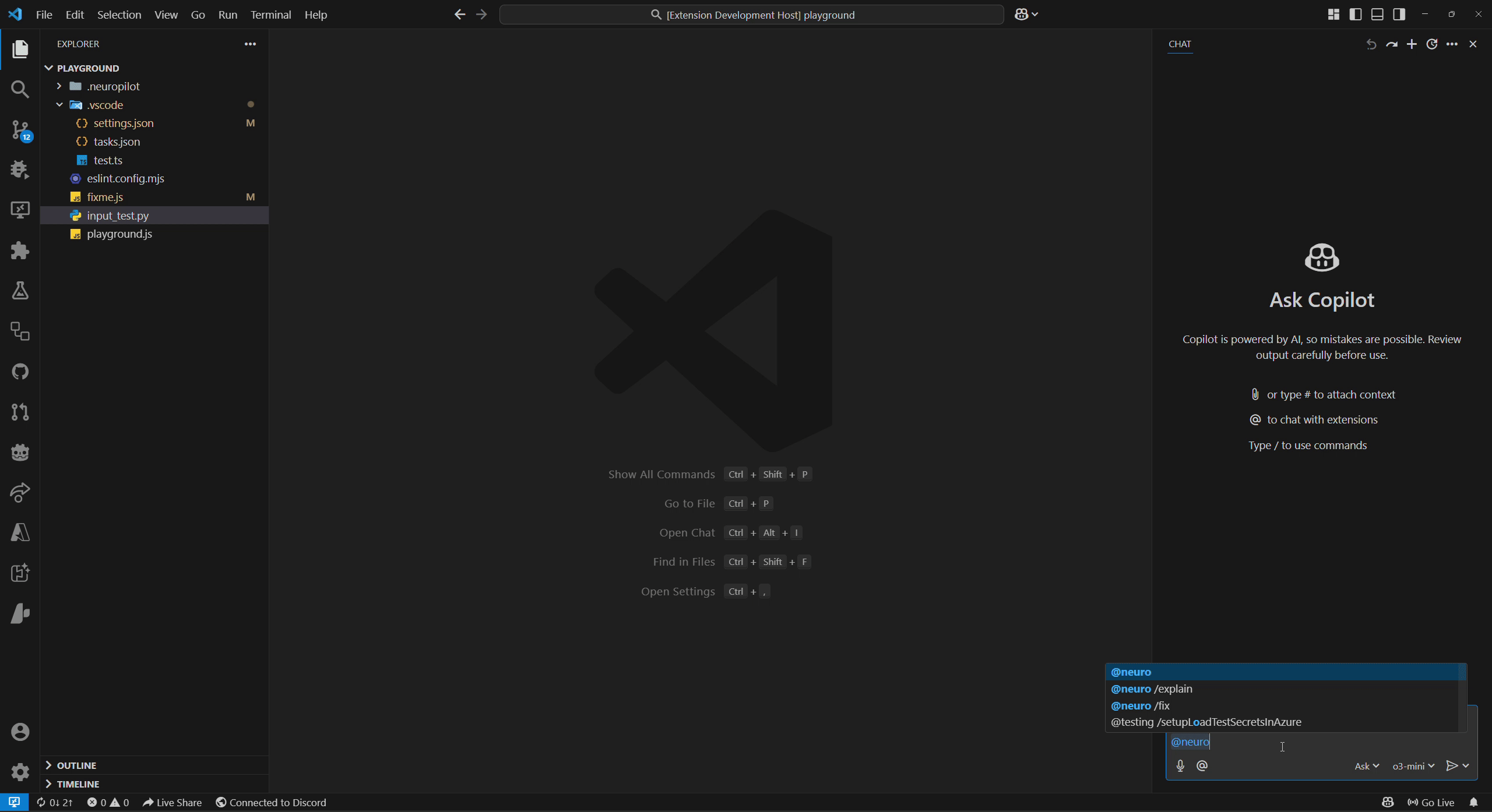This screenshot has width=1492, height=812.
Task: Send the chat message with arrow icon
Action: [x=1452, y=766]
